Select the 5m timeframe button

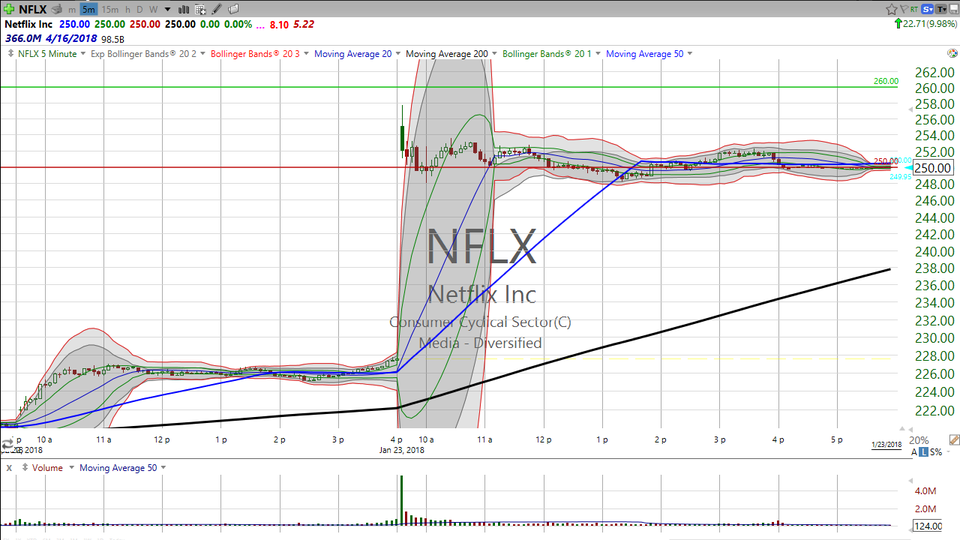tap(88, 9)
